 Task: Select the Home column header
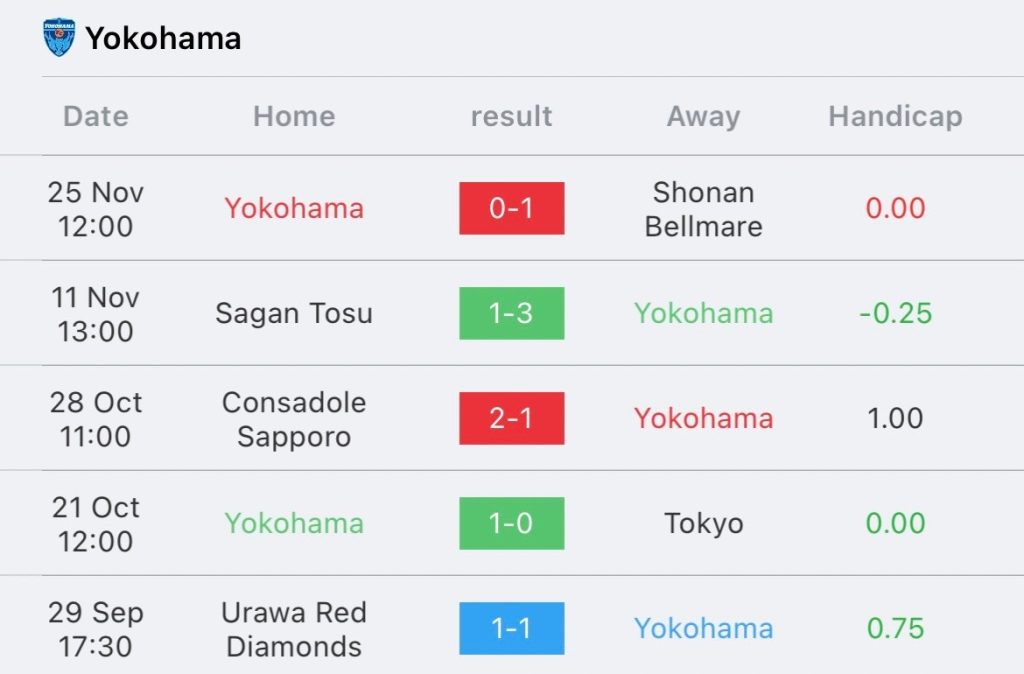coord(294,116)
